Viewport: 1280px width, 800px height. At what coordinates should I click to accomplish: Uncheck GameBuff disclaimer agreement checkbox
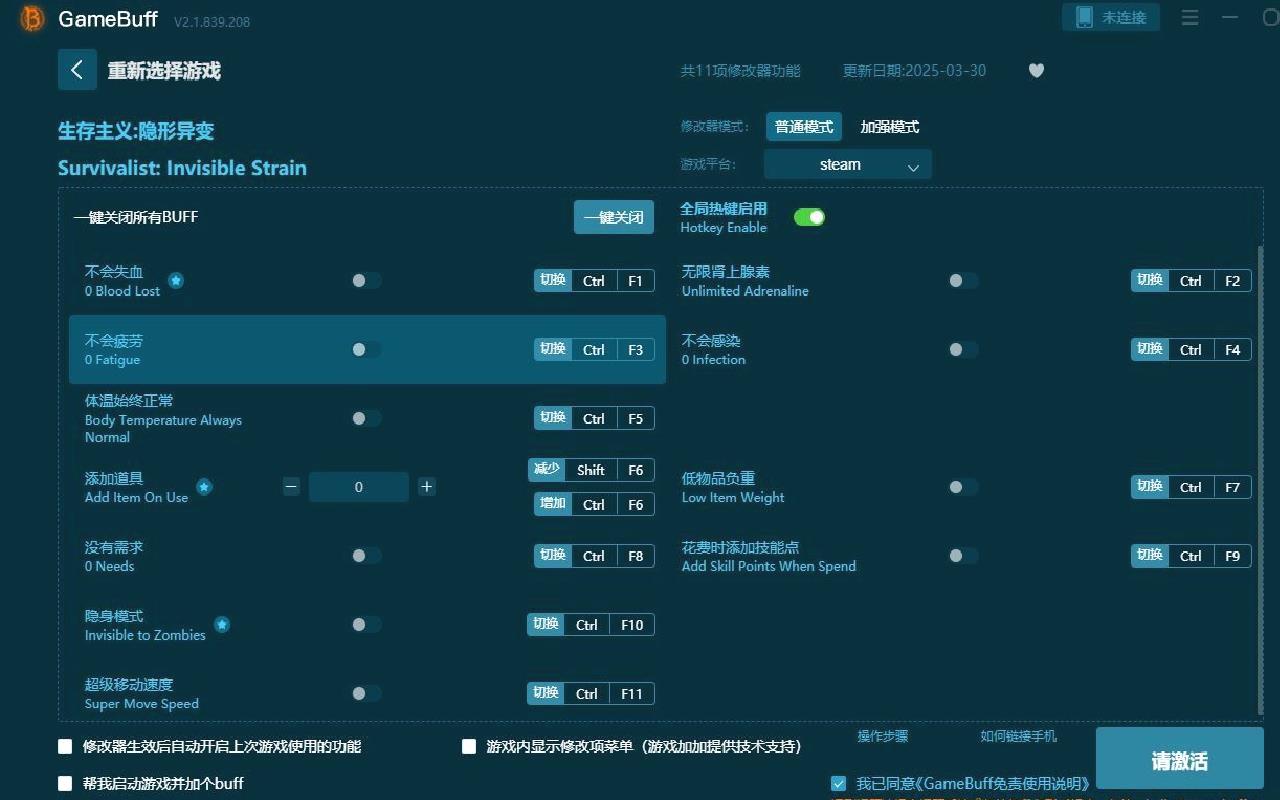click(839, 784)
